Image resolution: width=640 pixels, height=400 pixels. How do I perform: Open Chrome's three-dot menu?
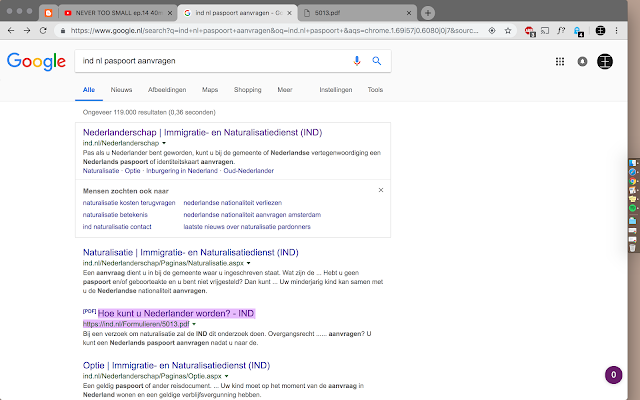pos(616,31)
